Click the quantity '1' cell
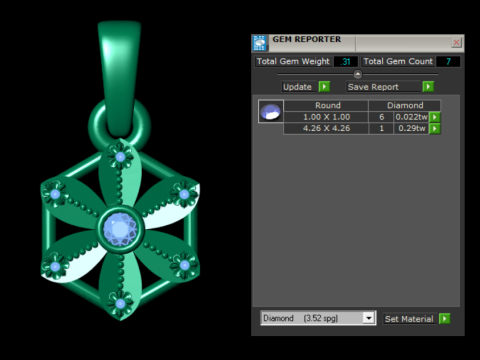This screenshot has width=480, height=360. [381, 128]
